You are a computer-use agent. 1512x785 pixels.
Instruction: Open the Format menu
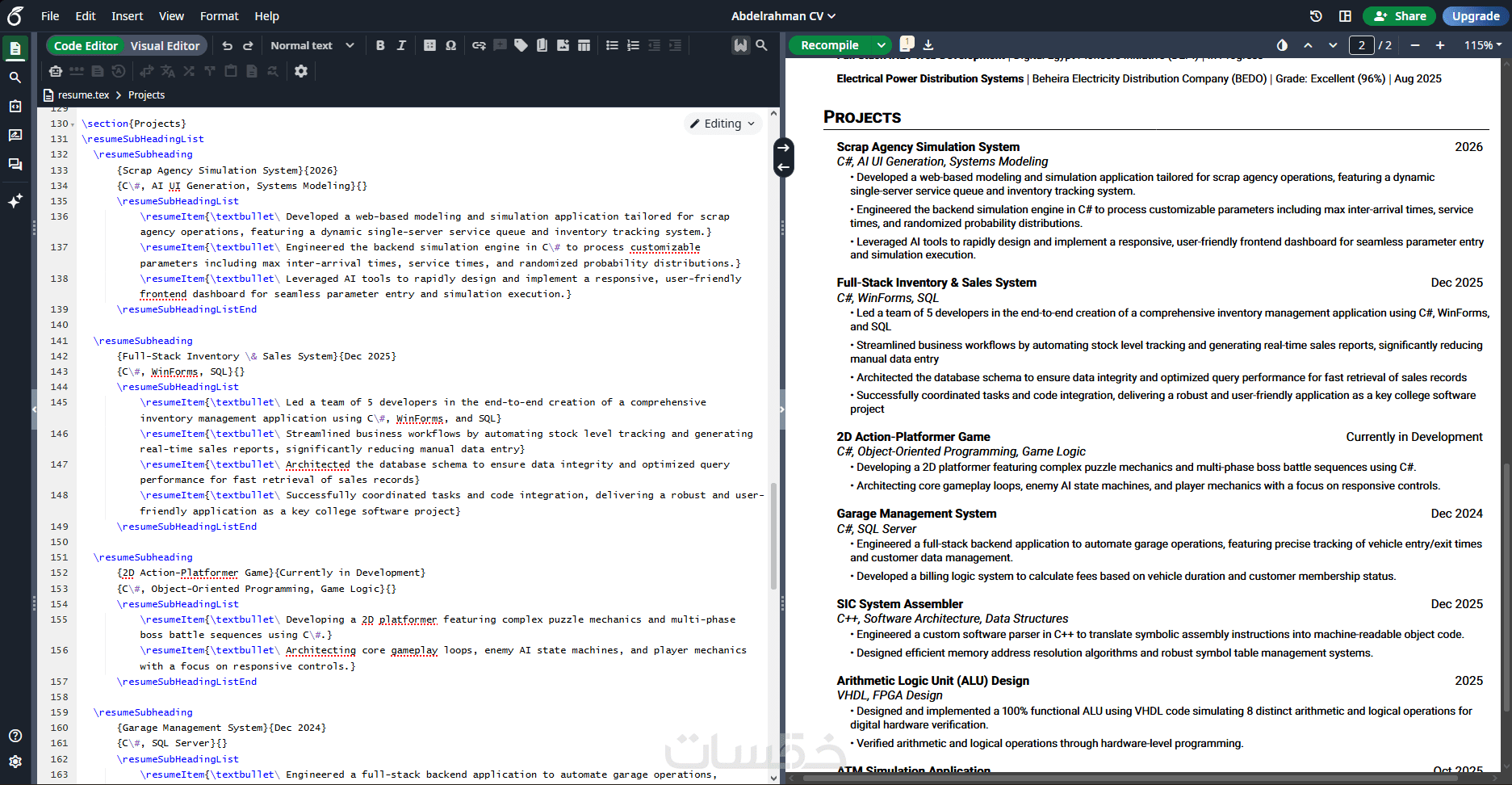click(220, 16)
